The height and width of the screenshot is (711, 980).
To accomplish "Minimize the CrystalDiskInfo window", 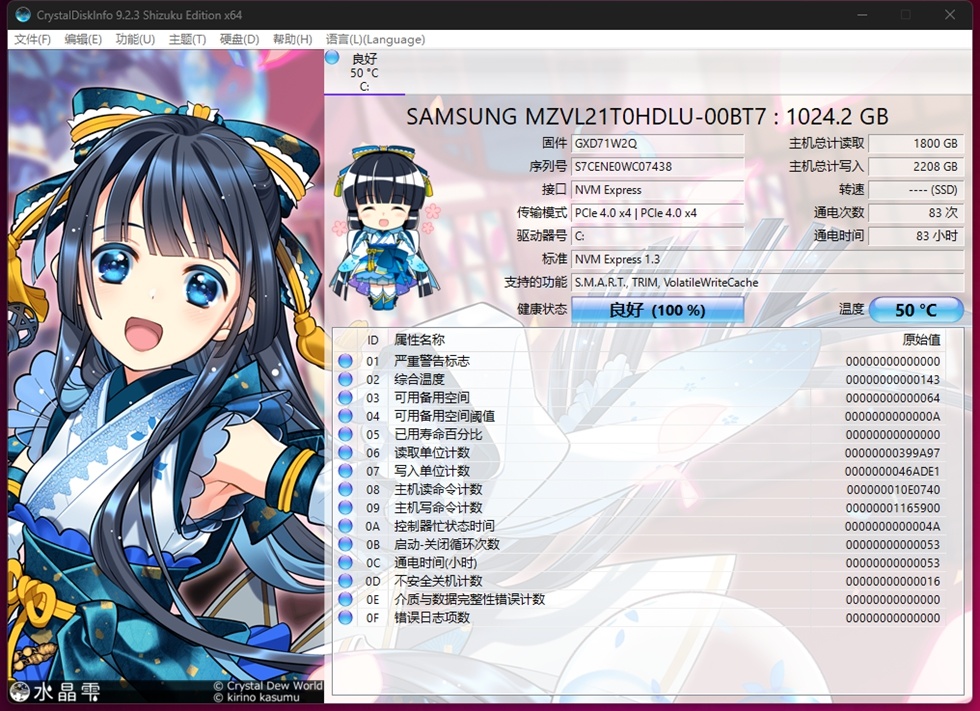I will (x=862, y=14).
